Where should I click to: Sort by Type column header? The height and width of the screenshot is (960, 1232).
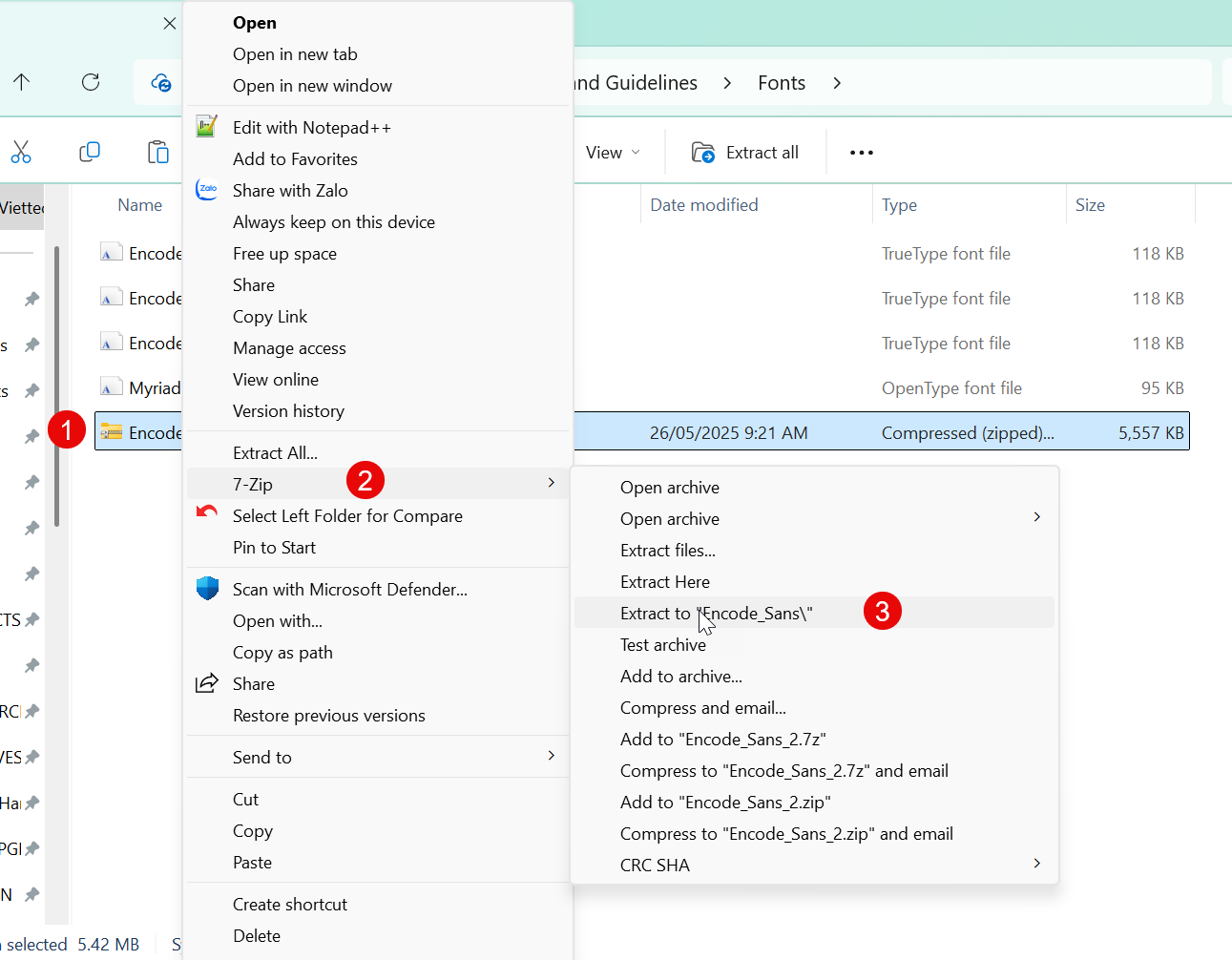[899, 205]
